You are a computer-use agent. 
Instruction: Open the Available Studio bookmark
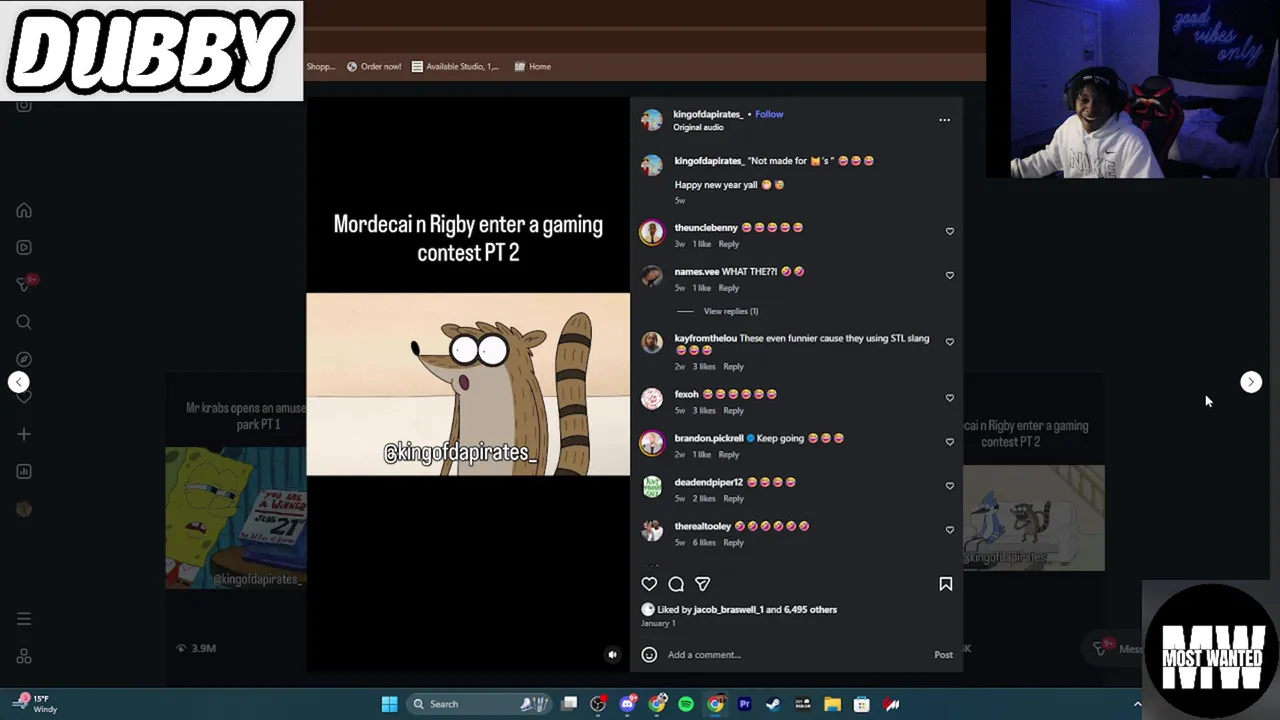pos(455,67)
